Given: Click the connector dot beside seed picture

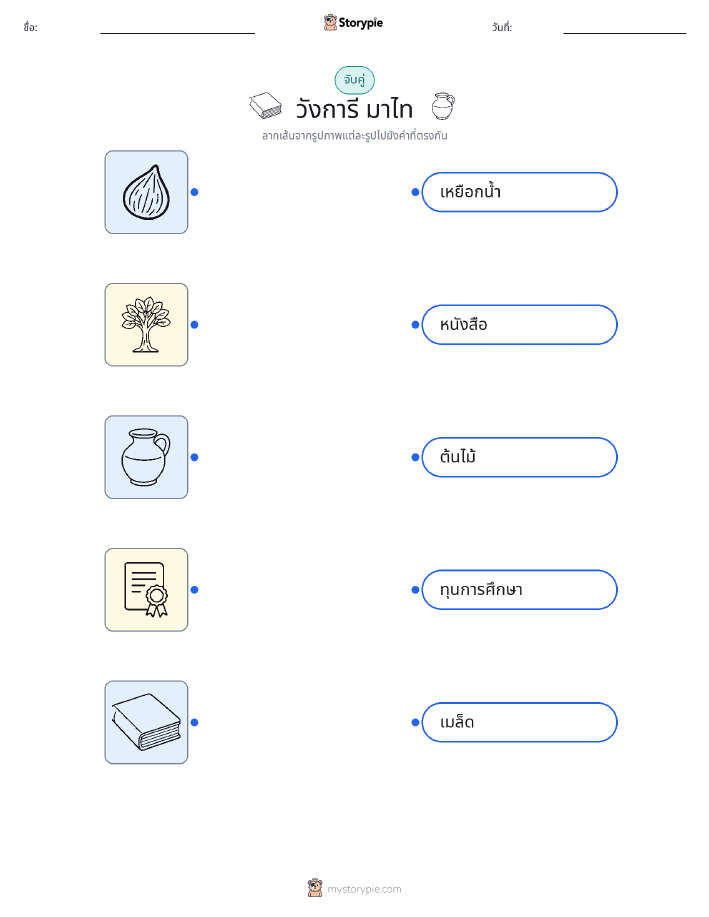Looking at the screenshot, I should 195,192.
